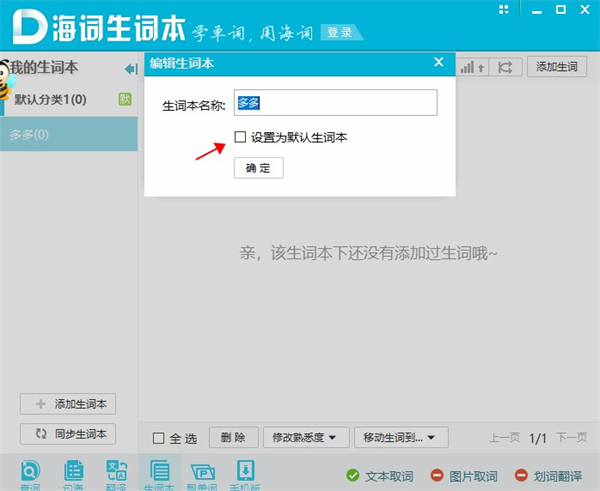Select the 多多(0) word book
This screenshot has height=491, width=600.
(x=69, y=134)
